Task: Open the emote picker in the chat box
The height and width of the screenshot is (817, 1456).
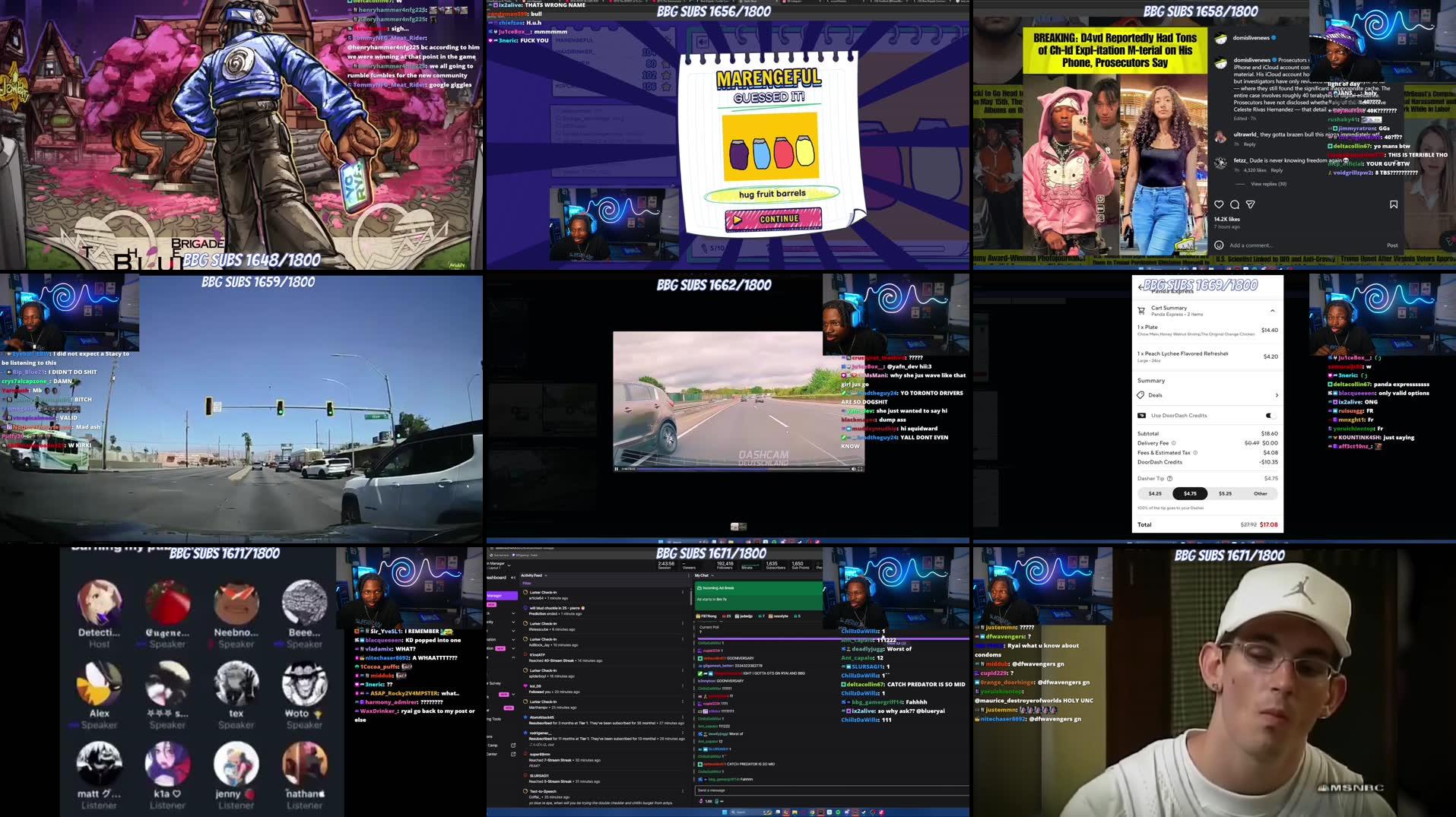Action: point(716,801)
